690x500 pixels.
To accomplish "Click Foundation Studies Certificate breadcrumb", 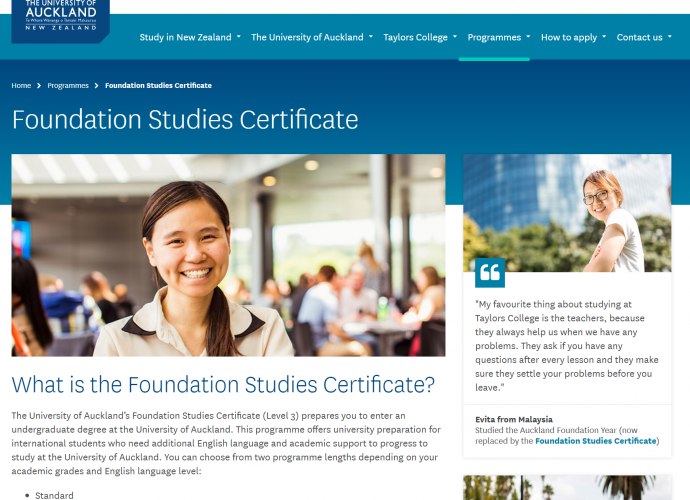I will [x=158, y=85].
